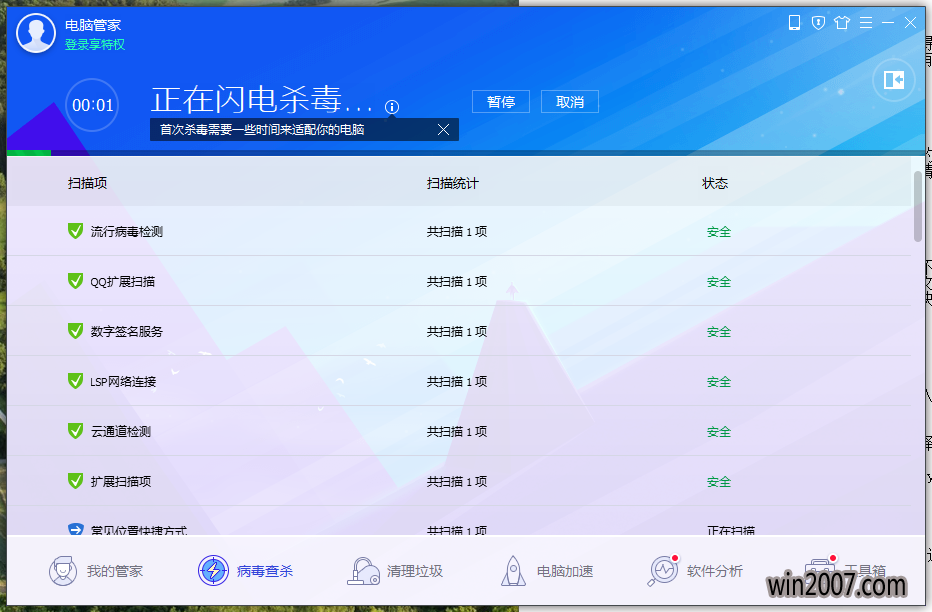Viewport: 932px width, 612px height.
Task: Select the 流行病毒检测 scan item text
Action: (127, 232)
